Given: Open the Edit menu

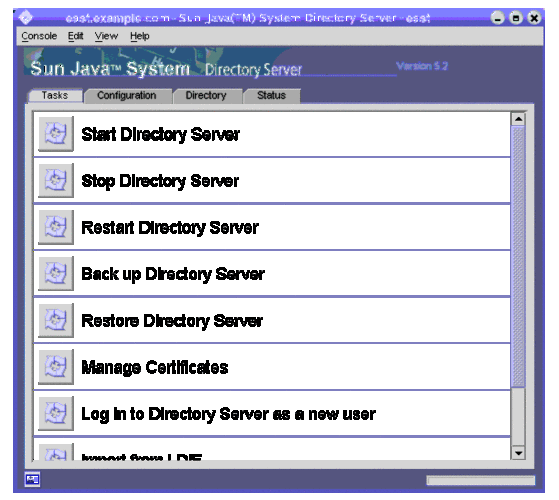Looking at the screenshot, I should (x=76, y=36).
